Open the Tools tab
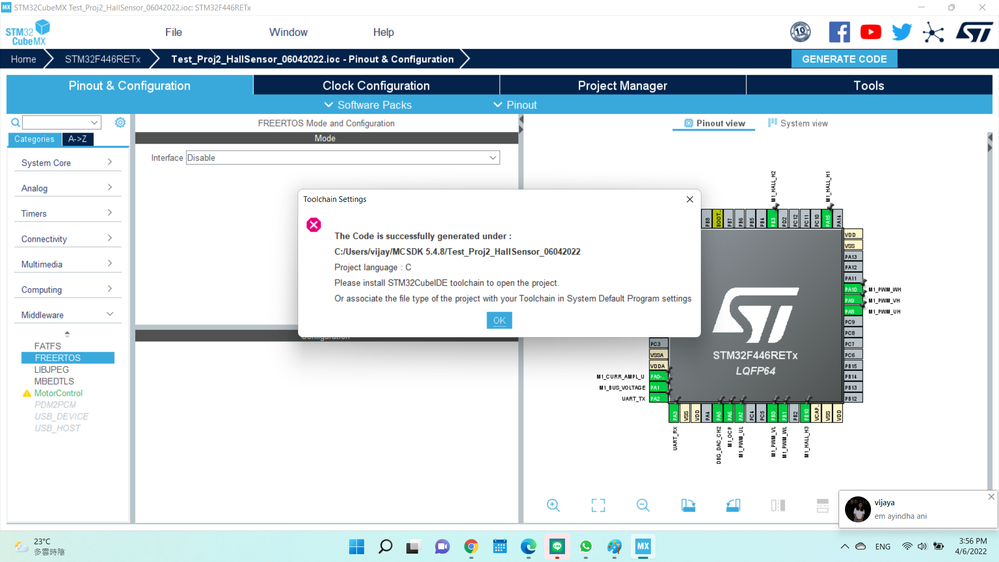 click(868, 85)
